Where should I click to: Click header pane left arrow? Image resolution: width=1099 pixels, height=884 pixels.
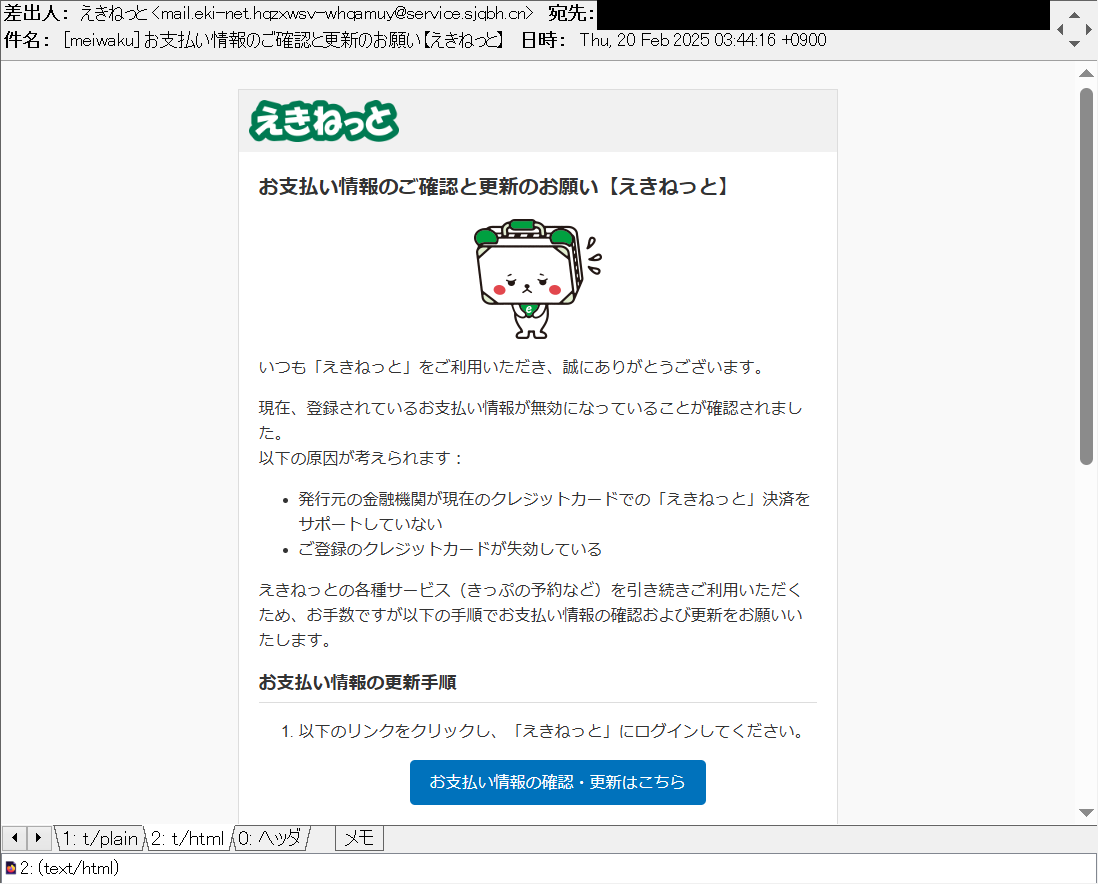point(1060,29)
